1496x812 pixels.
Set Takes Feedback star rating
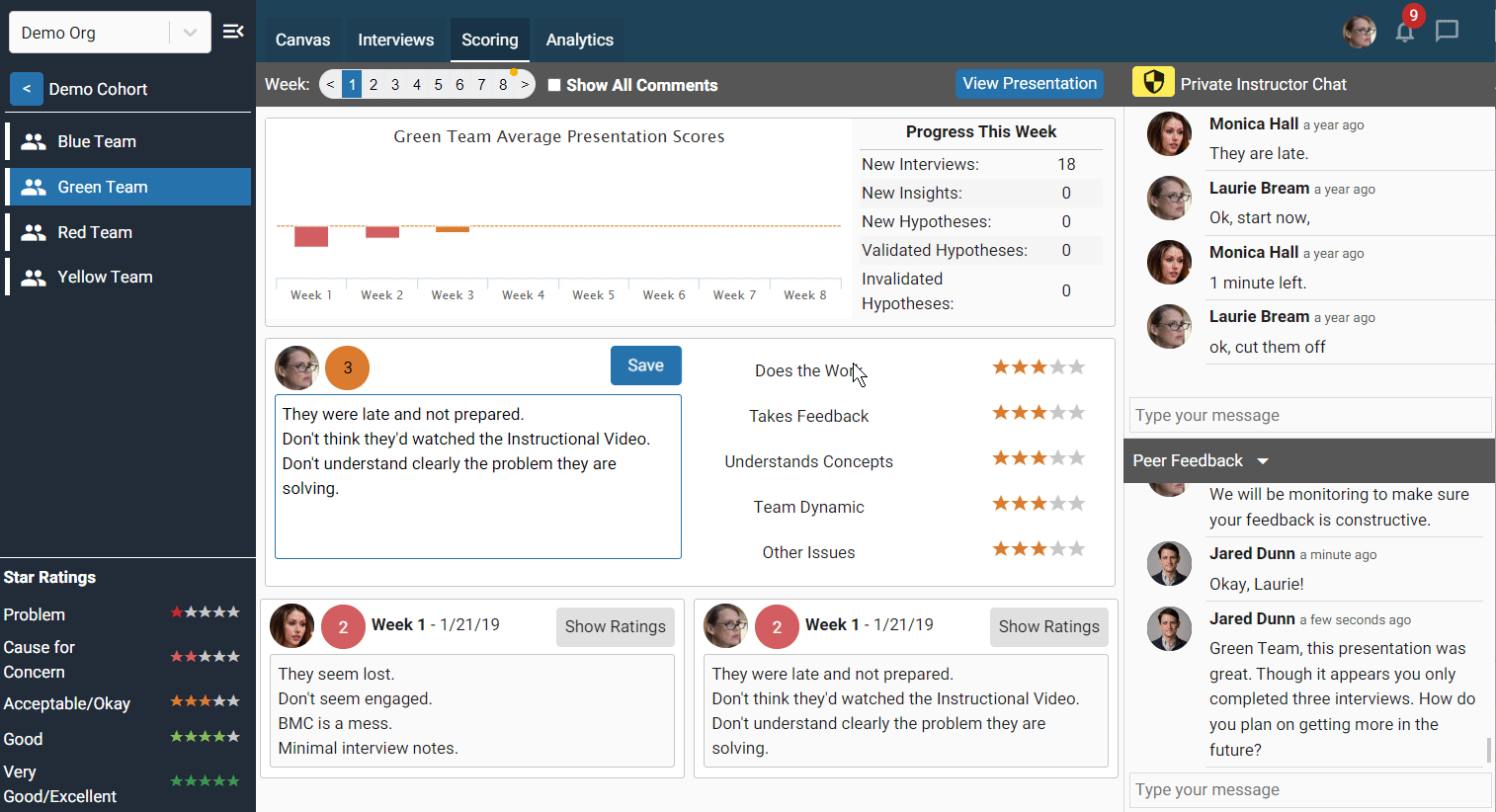[1039, 413]
